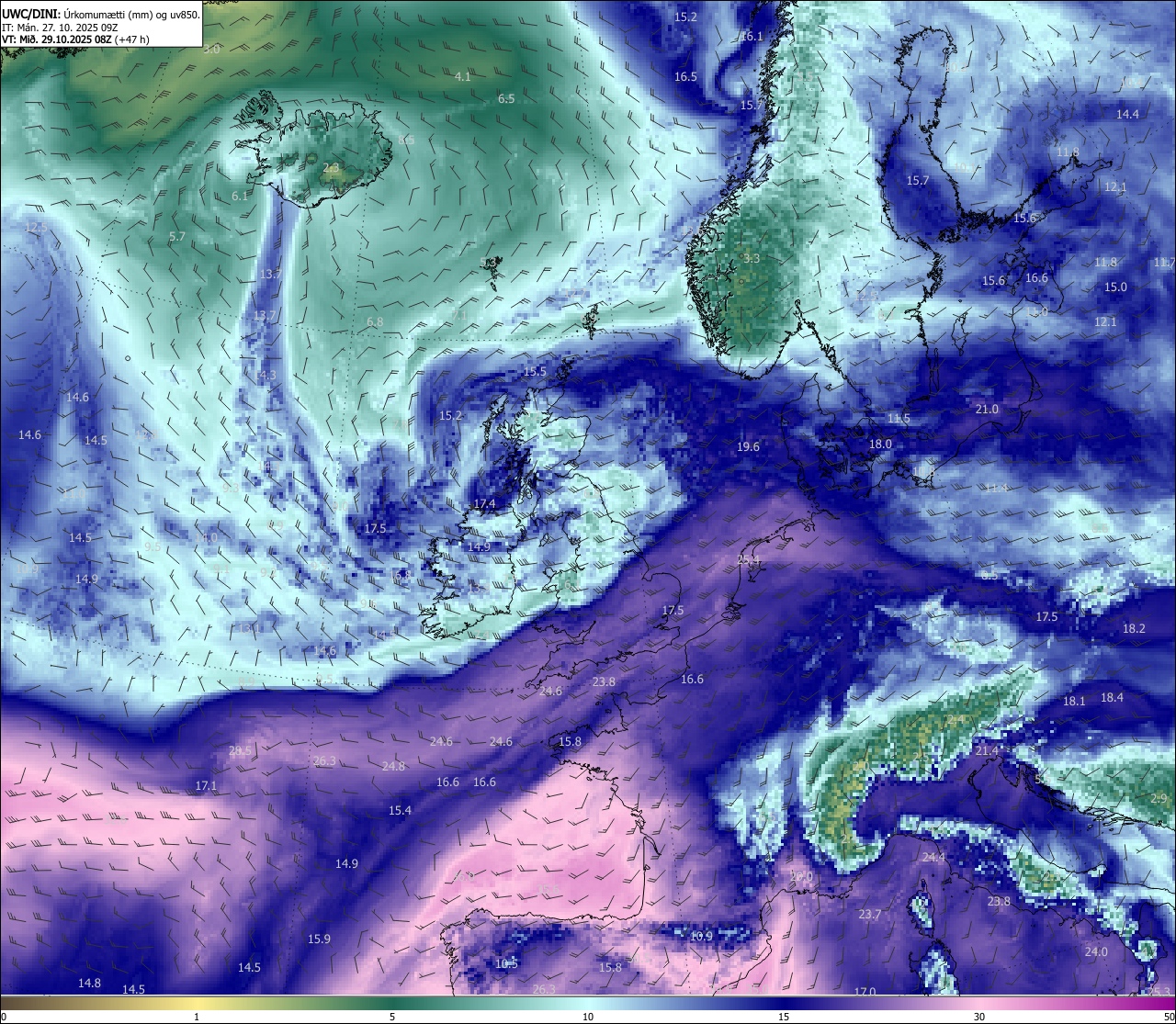Click the 'VT: Mið. 29.10.2025 08Z (+47 h)' line
The width and height of the screenshot is (1176, 1024).
click(75, 39)
